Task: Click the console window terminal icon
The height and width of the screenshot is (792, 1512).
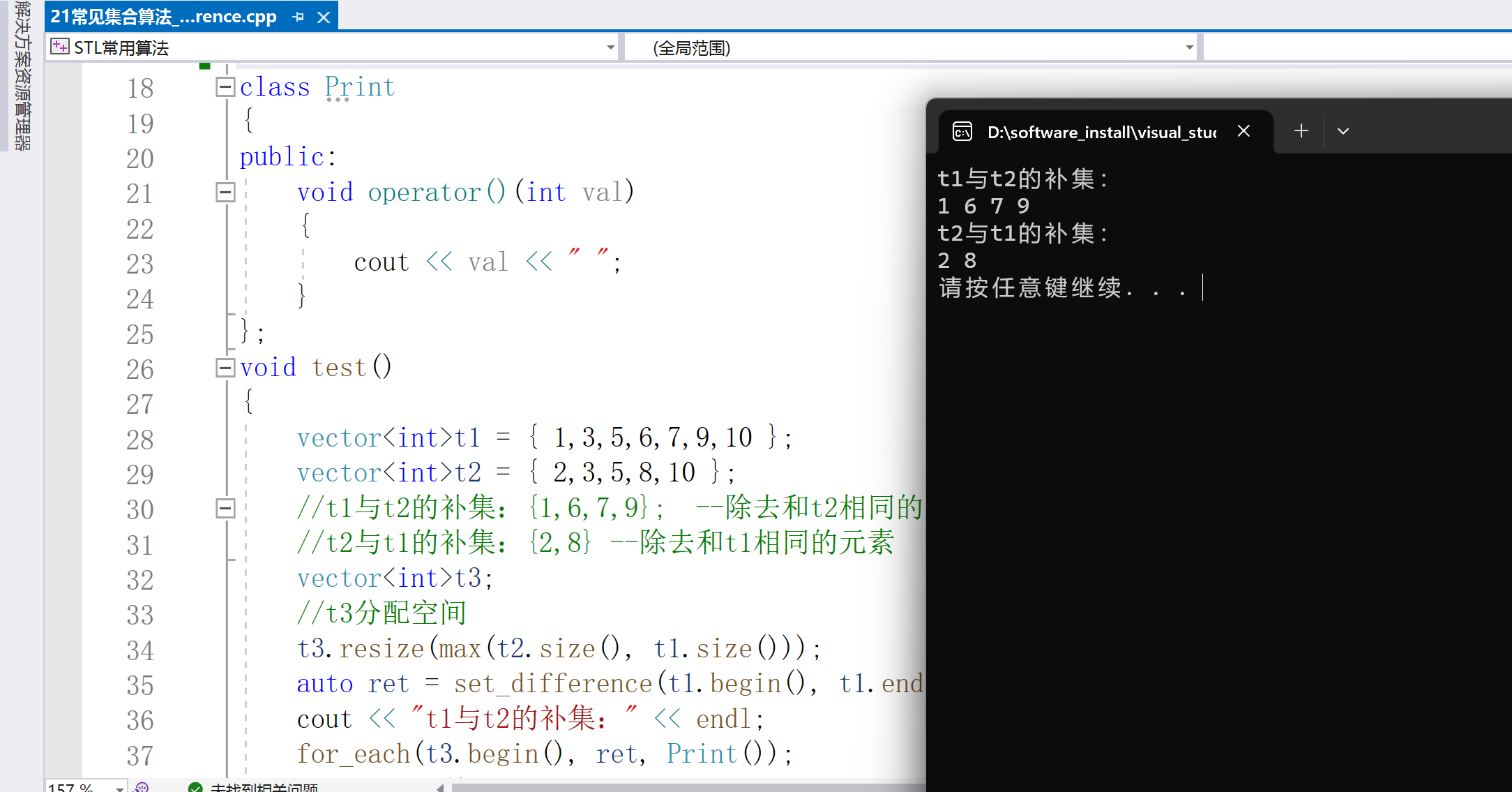Action: point(962,131)
